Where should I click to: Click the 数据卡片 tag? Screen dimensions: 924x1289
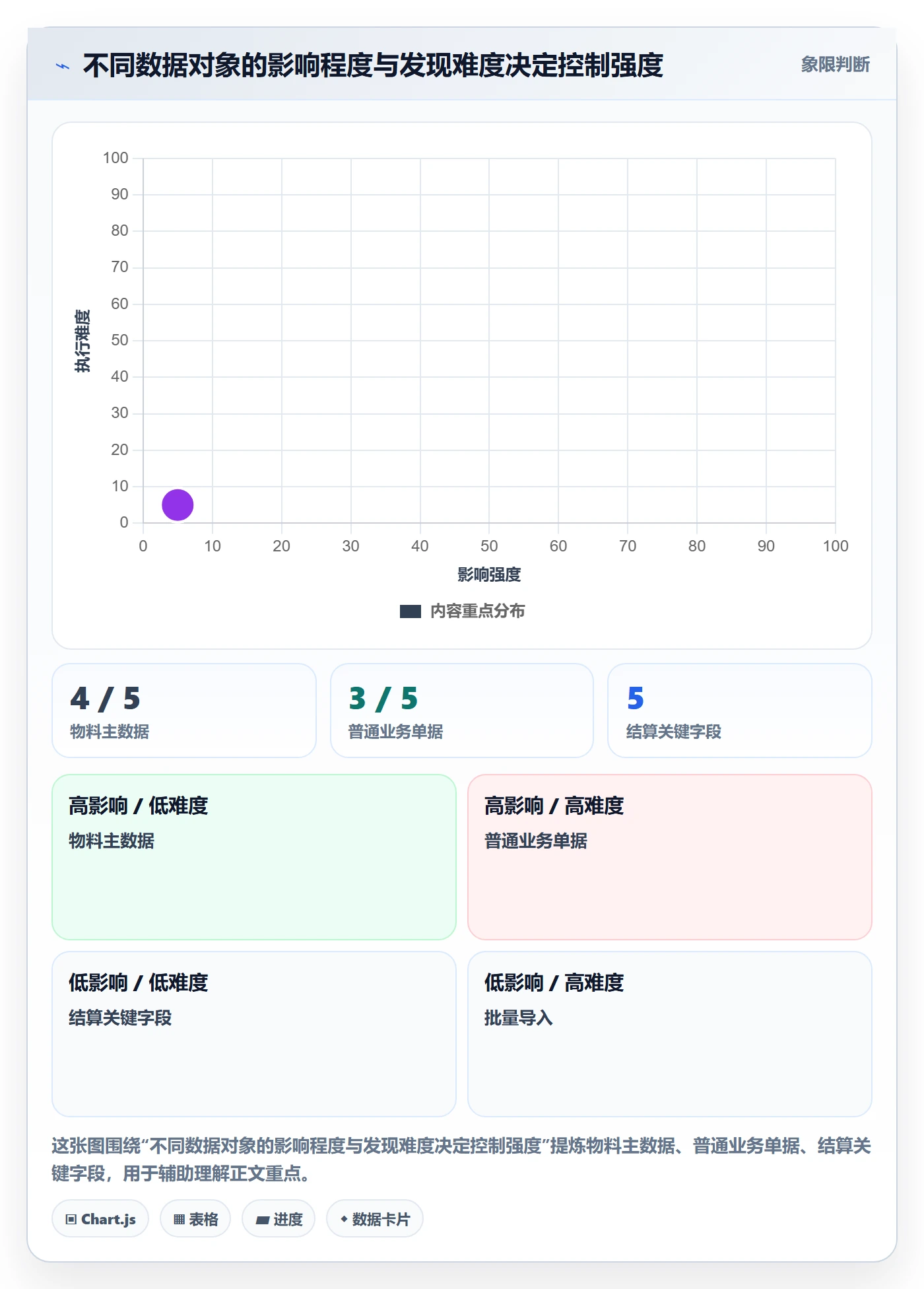click(375, 1219)
